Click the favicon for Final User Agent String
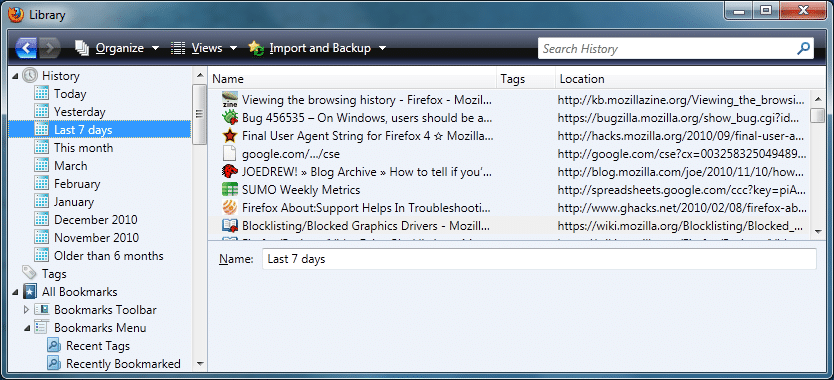 click(x=229, y=136)
